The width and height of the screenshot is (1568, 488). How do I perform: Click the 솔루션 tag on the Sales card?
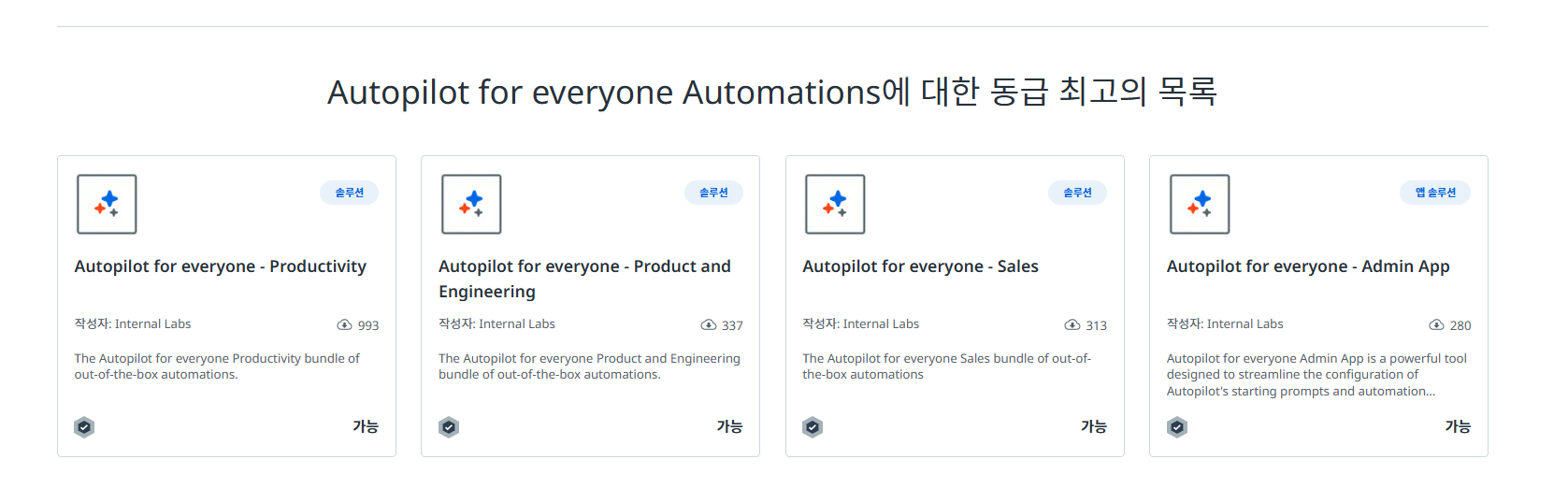coord(1078,193)
